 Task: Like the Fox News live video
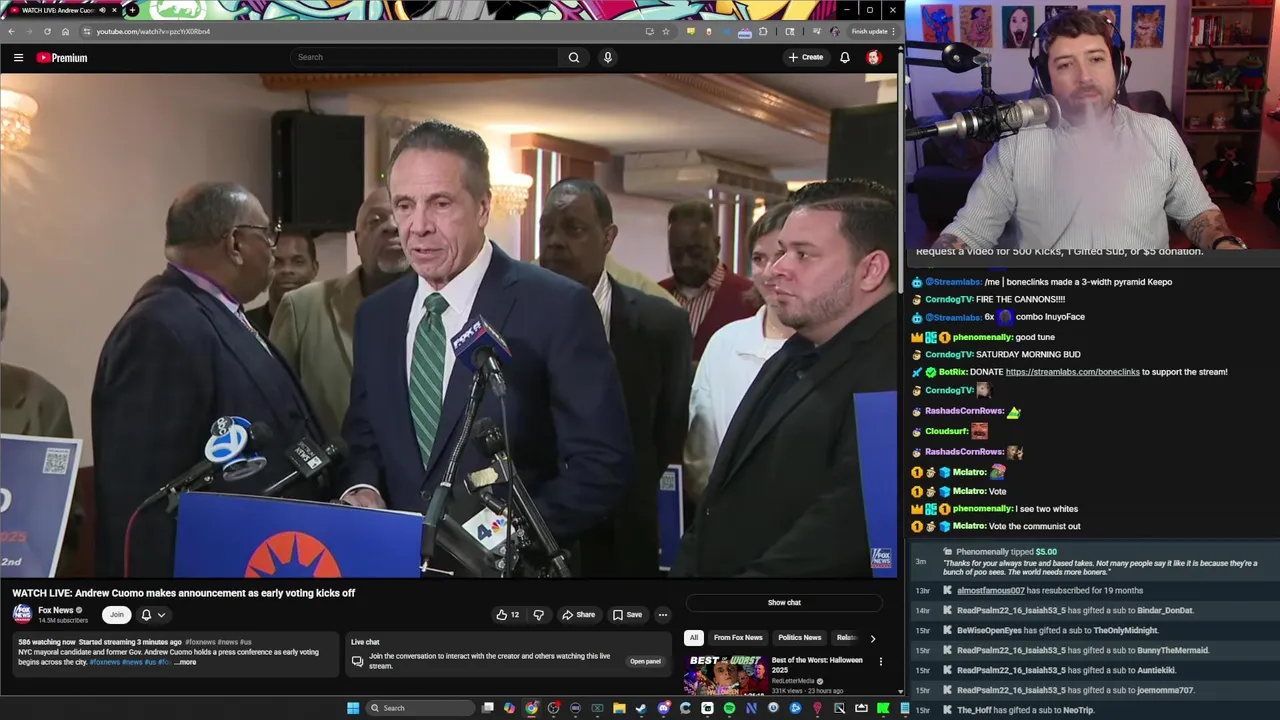tap(507, 615)
